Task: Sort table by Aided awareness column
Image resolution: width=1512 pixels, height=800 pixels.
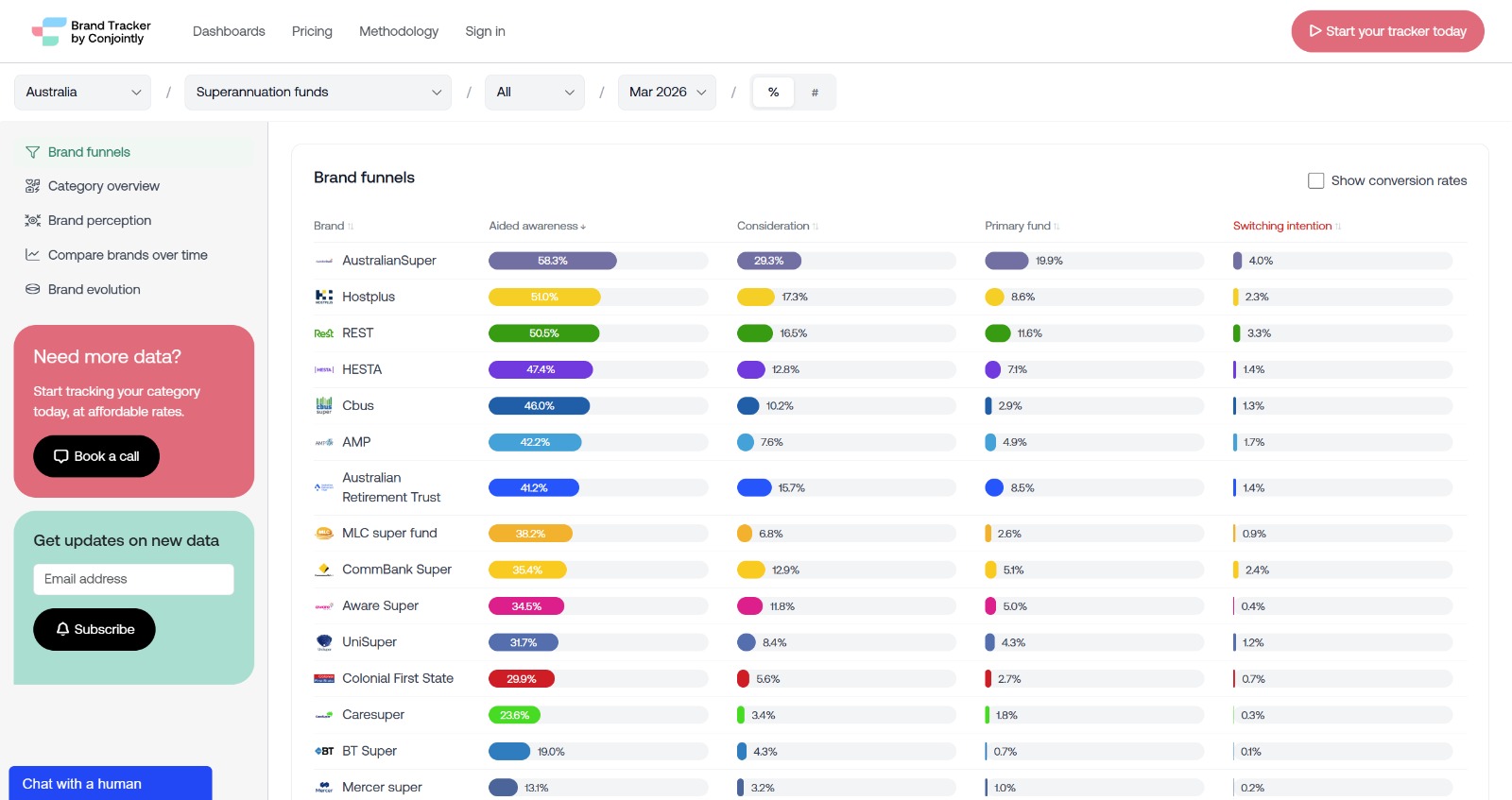Action: 537,226
